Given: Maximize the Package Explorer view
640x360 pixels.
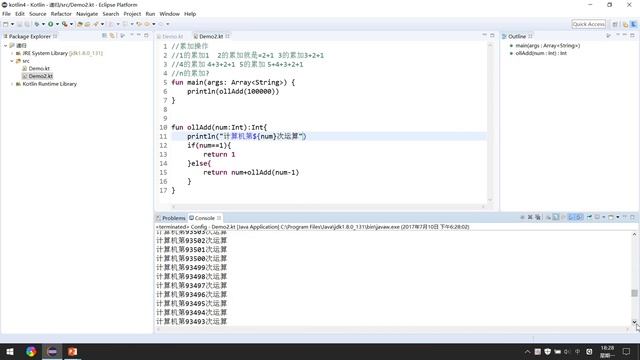Looking at the screenshot, I should coord(146,36).
